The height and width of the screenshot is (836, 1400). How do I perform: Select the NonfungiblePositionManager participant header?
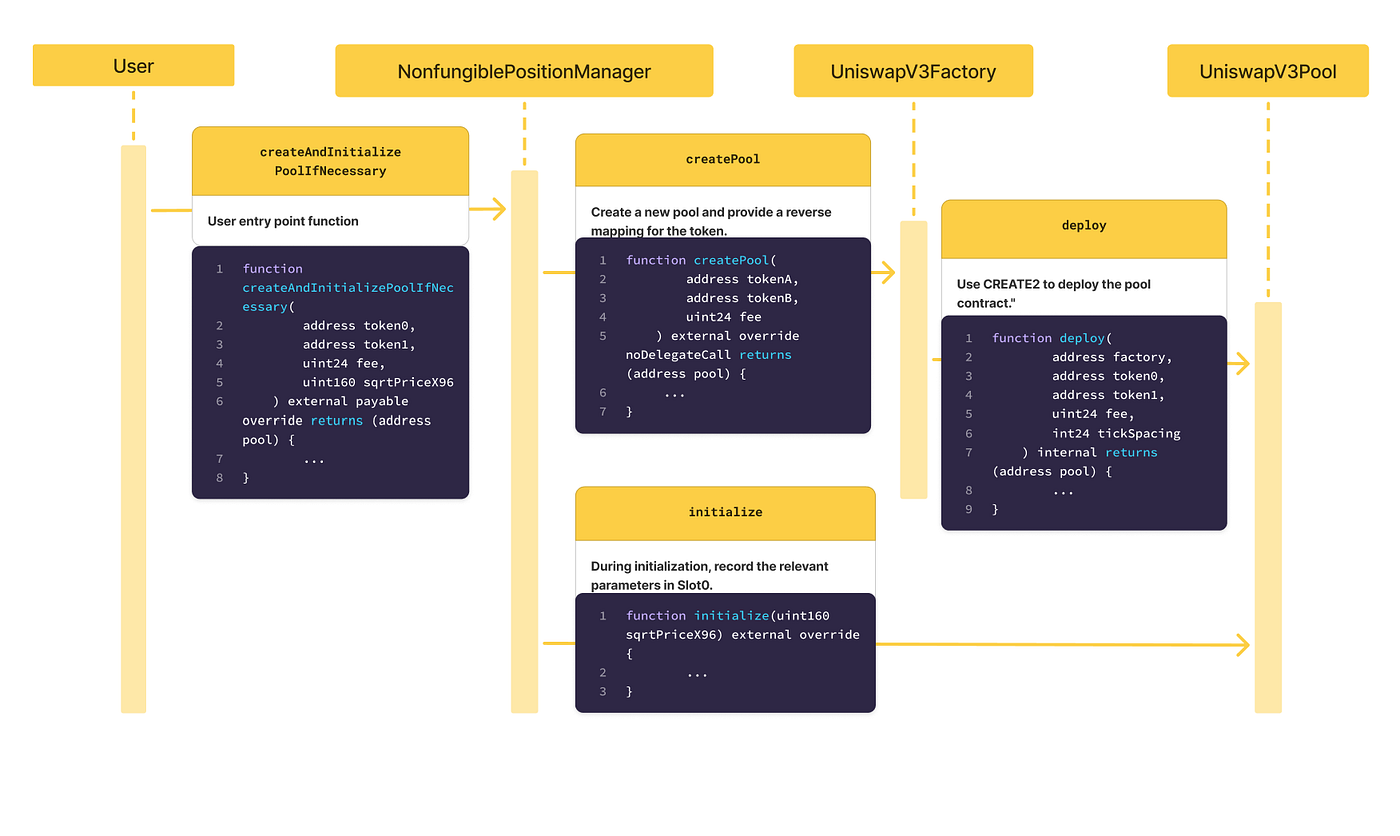point(524,71)
